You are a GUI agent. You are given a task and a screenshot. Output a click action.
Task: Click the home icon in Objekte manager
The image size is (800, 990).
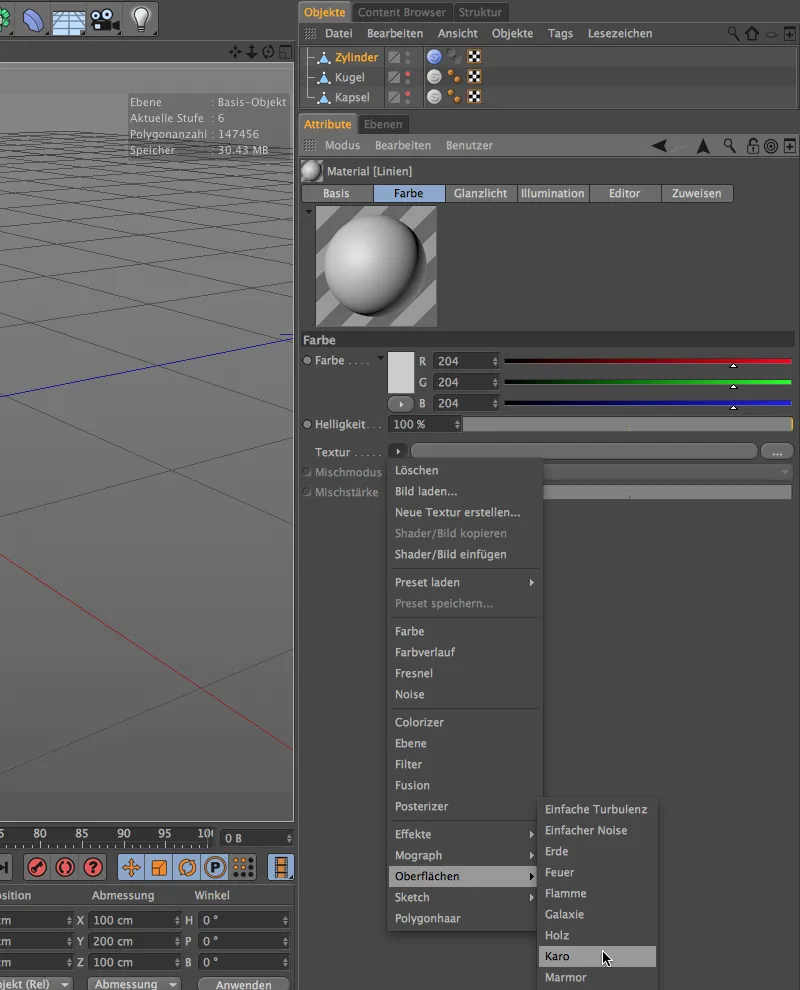(751, 33)
